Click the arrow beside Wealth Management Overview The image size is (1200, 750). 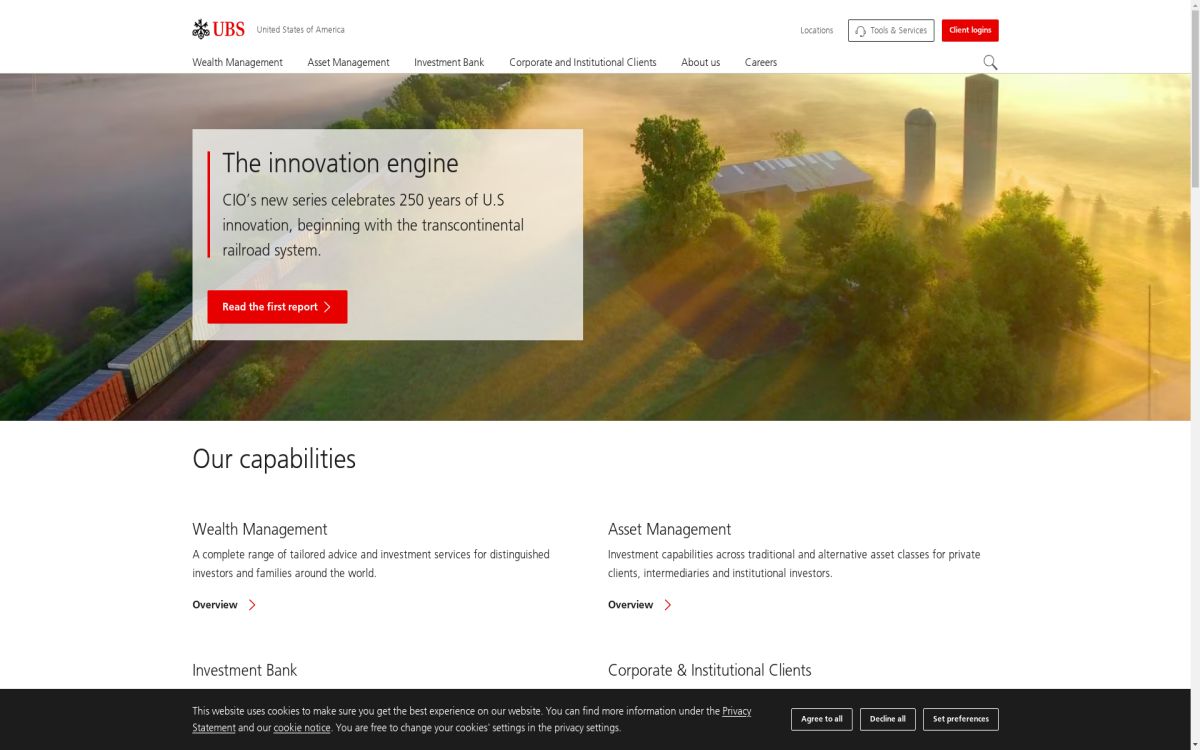click(x=253, y=604)
